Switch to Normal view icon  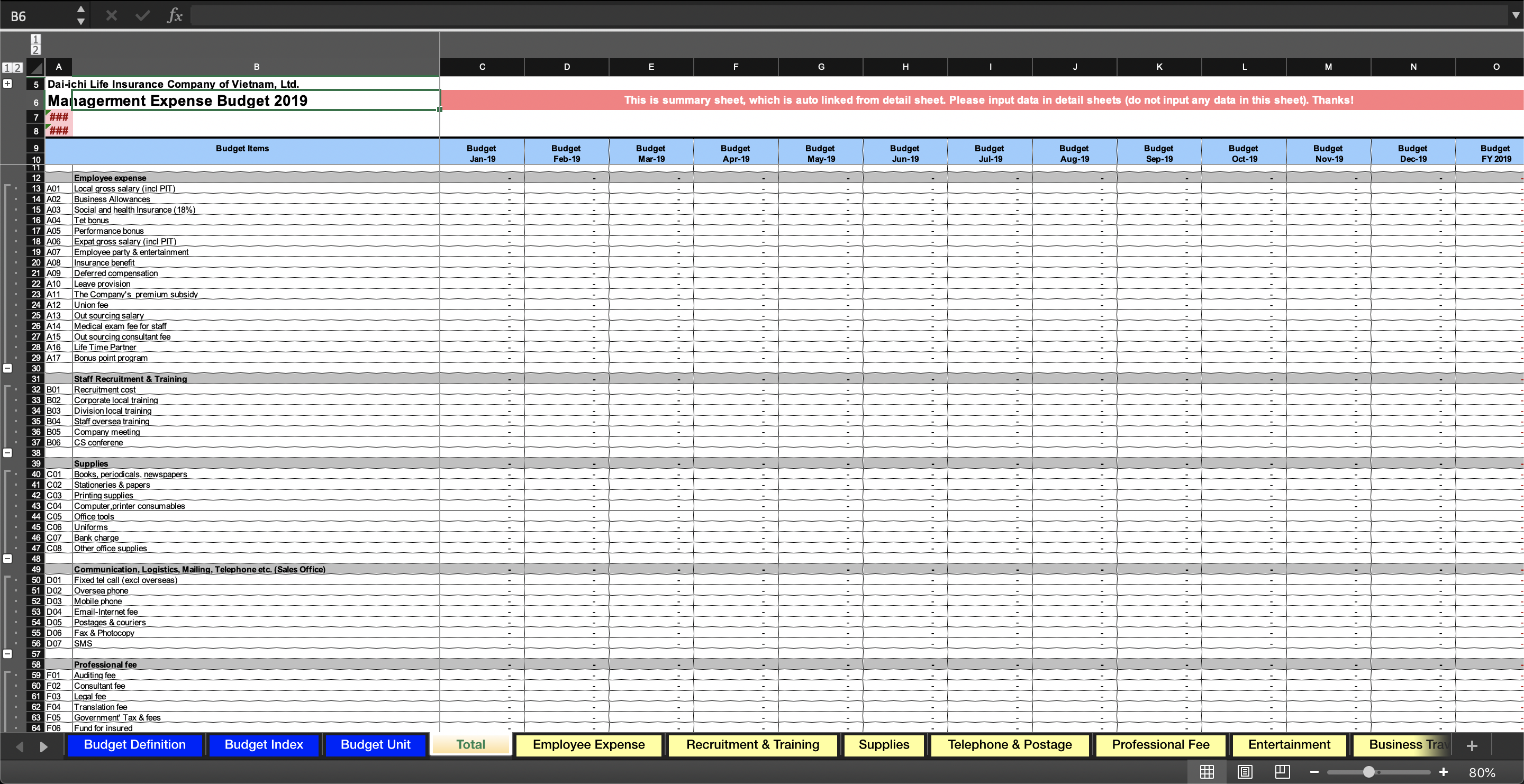[x=1207, y=772]
